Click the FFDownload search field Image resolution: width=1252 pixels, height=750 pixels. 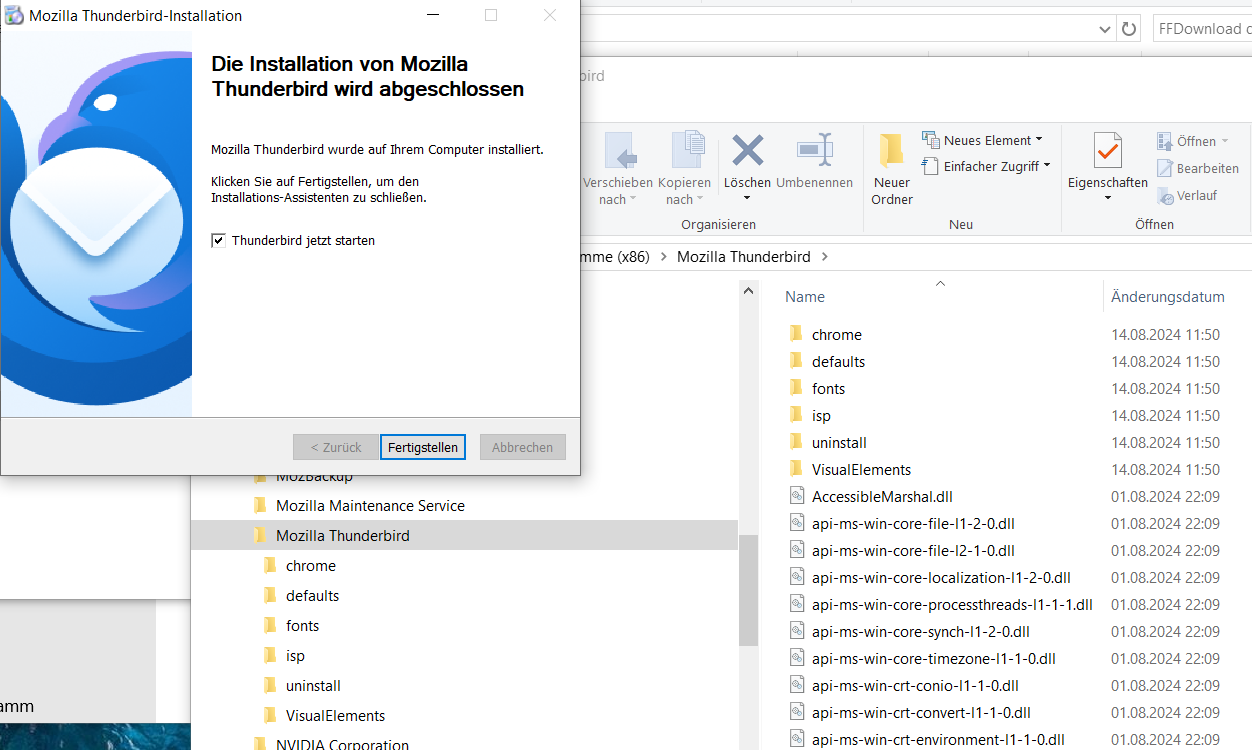pyautogui.click(x=1202, y=29)
